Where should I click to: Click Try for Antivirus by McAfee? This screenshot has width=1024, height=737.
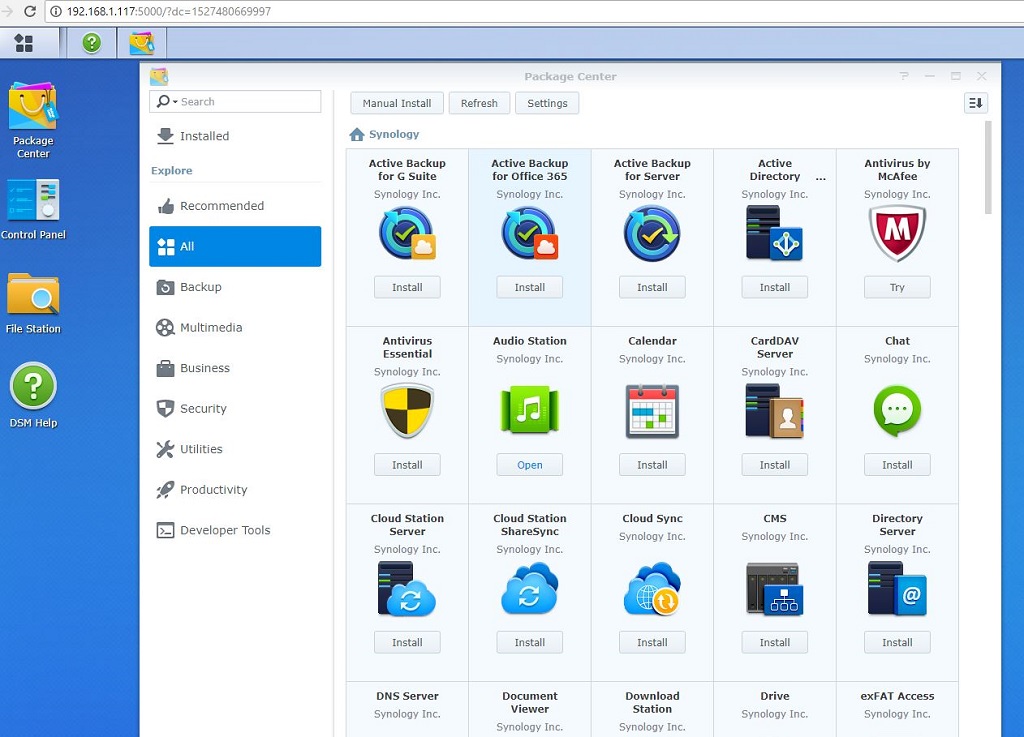pos(897,287)
